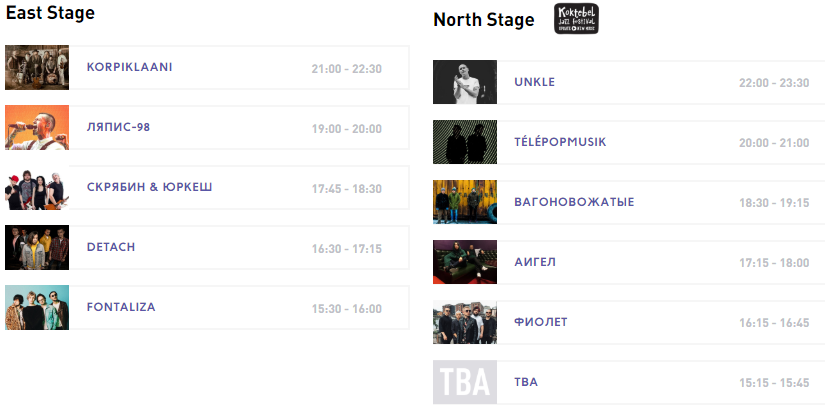The image size is (825, 409).
Task: Click the Ляпис-98 performer photo
Action: (x=37, y=128)
